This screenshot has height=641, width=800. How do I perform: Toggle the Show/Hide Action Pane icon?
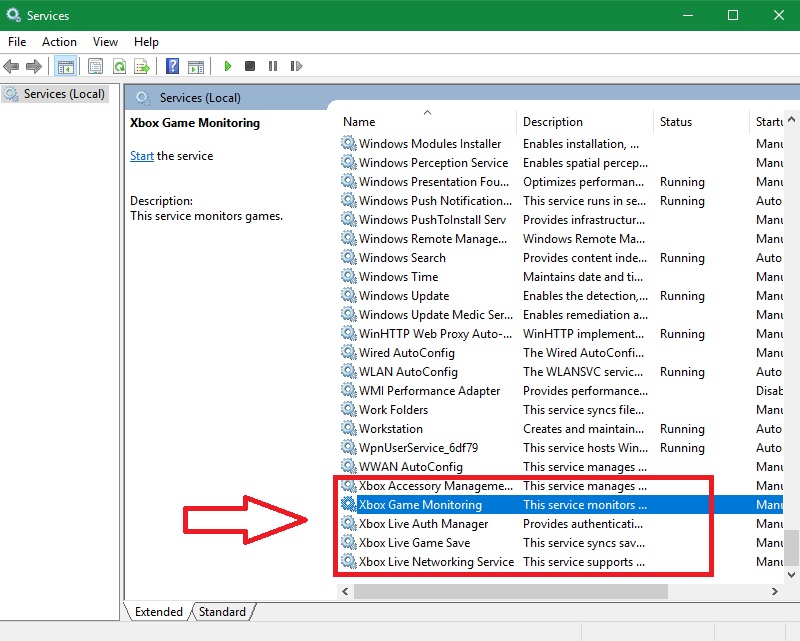point(196,66)
